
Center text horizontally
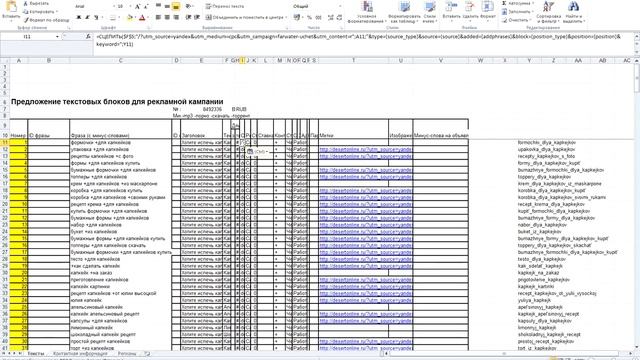click(167, 18)
